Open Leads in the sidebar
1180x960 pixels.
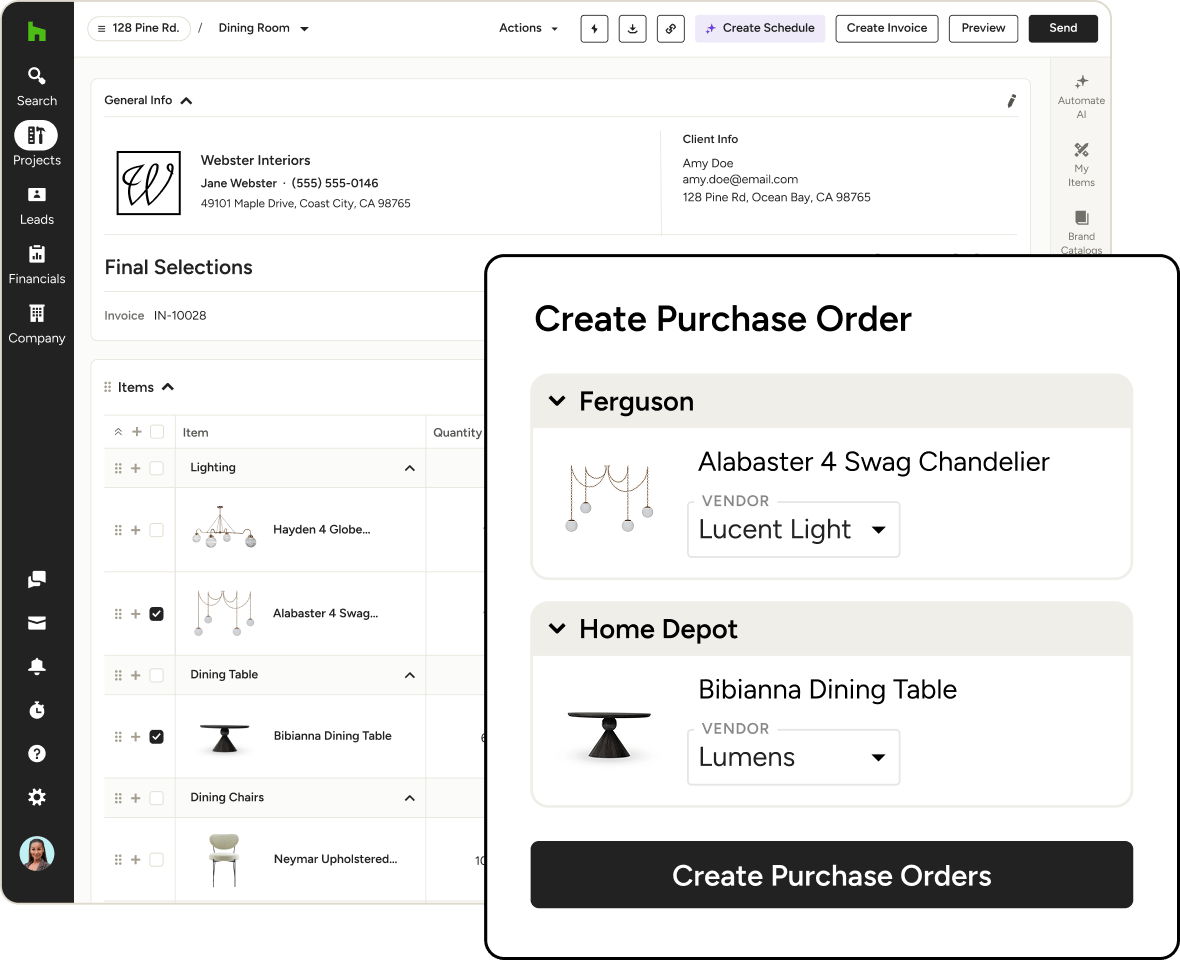pyautogui.click(x=36, y=206)
